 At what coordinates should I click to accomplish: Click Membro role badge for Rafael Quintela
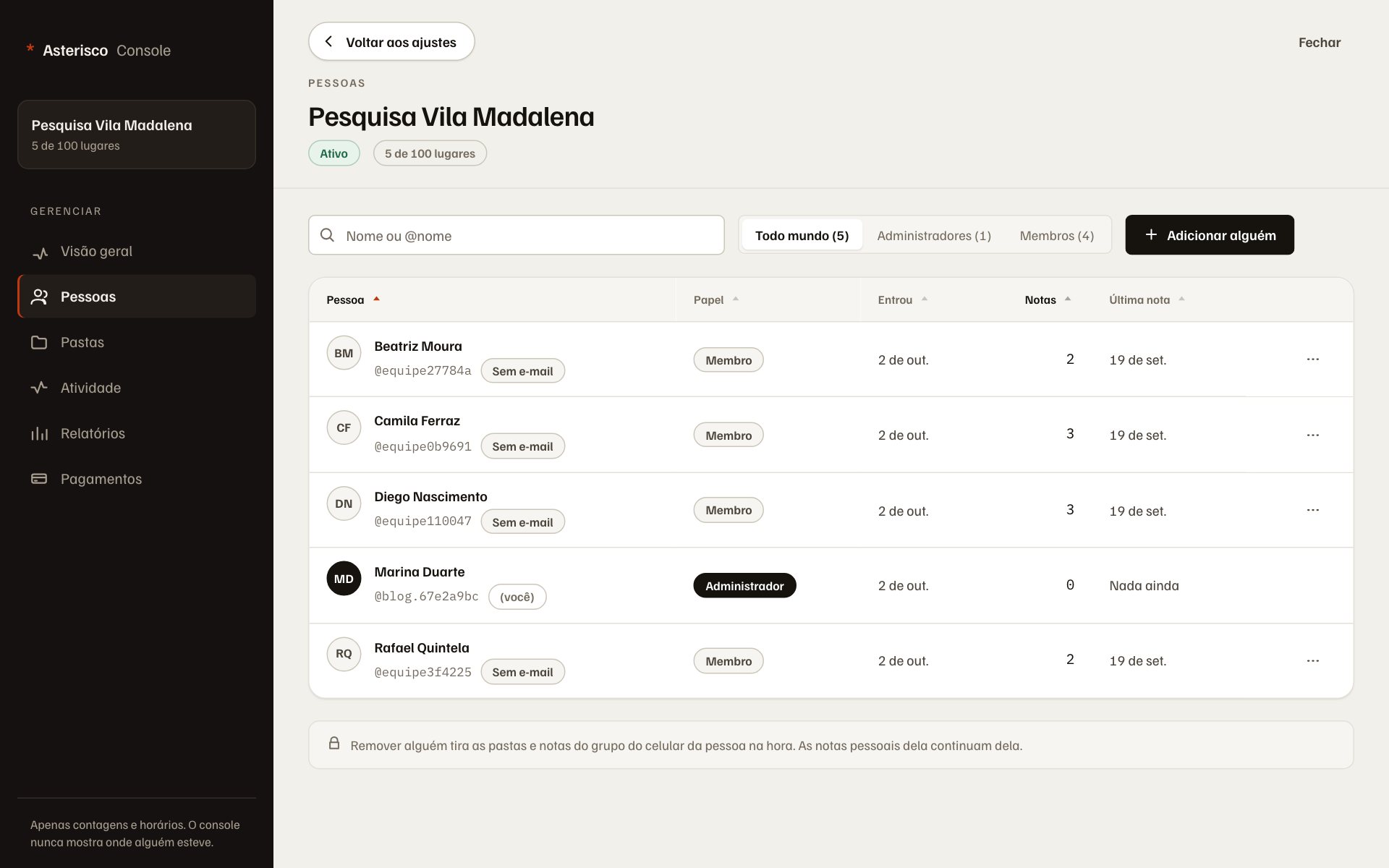tap(729, 660)
